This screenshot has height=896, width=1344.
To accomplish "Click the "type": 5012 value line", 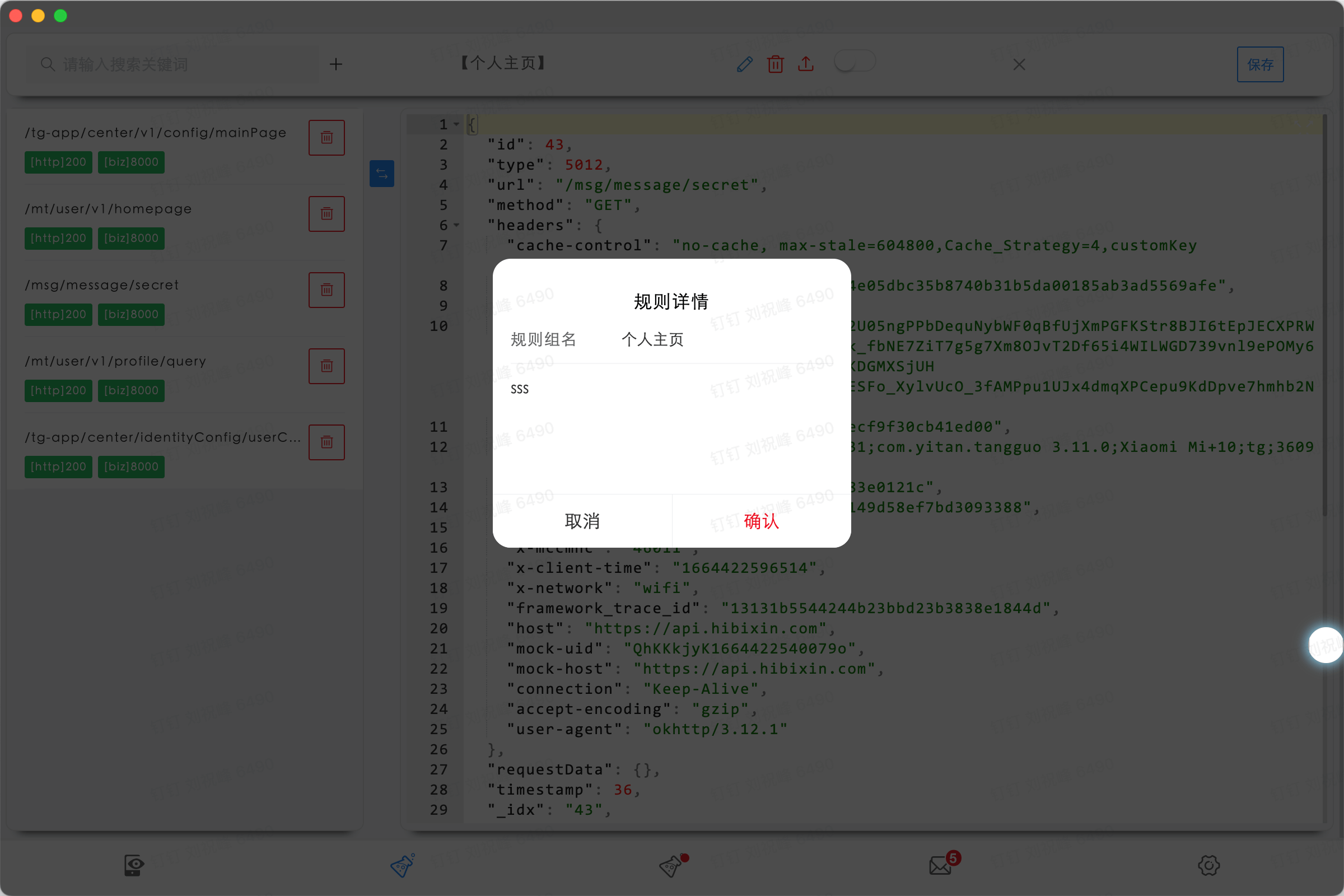I will (x=549, y=165).
